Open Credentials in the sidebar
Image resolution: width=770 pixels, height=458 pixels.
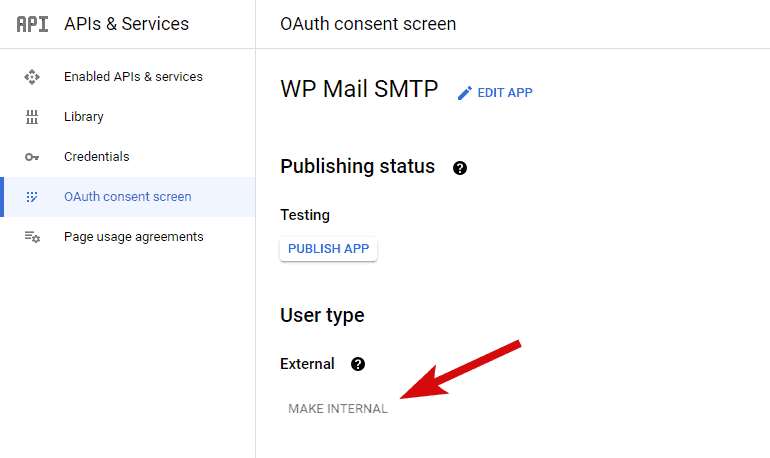[x=128, y=157]
